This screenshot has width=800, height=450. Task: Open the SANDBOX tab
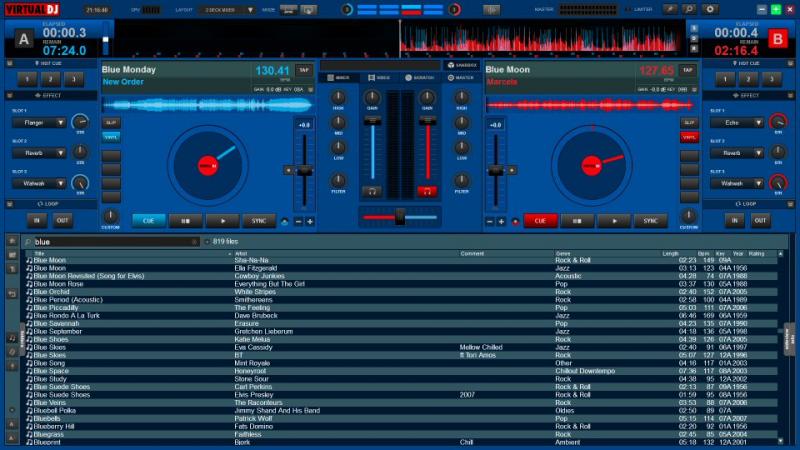pos(462,65)
